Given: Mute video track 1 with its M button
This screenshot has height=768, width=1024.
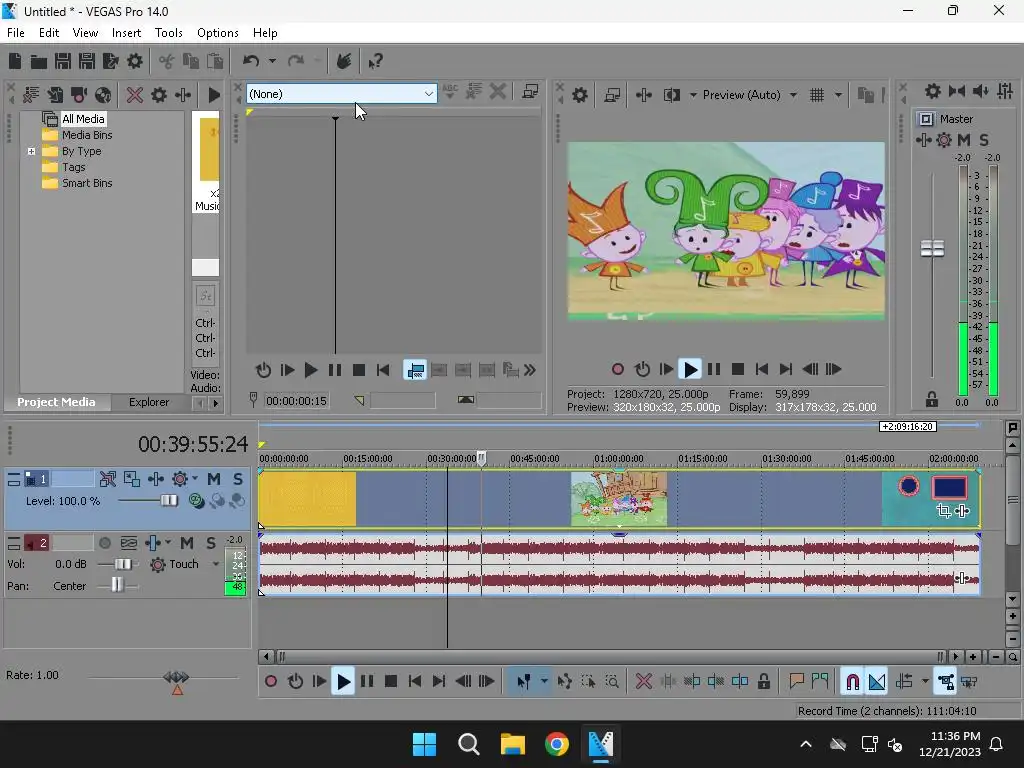Looking at the screenshot, I should point(214,479).
